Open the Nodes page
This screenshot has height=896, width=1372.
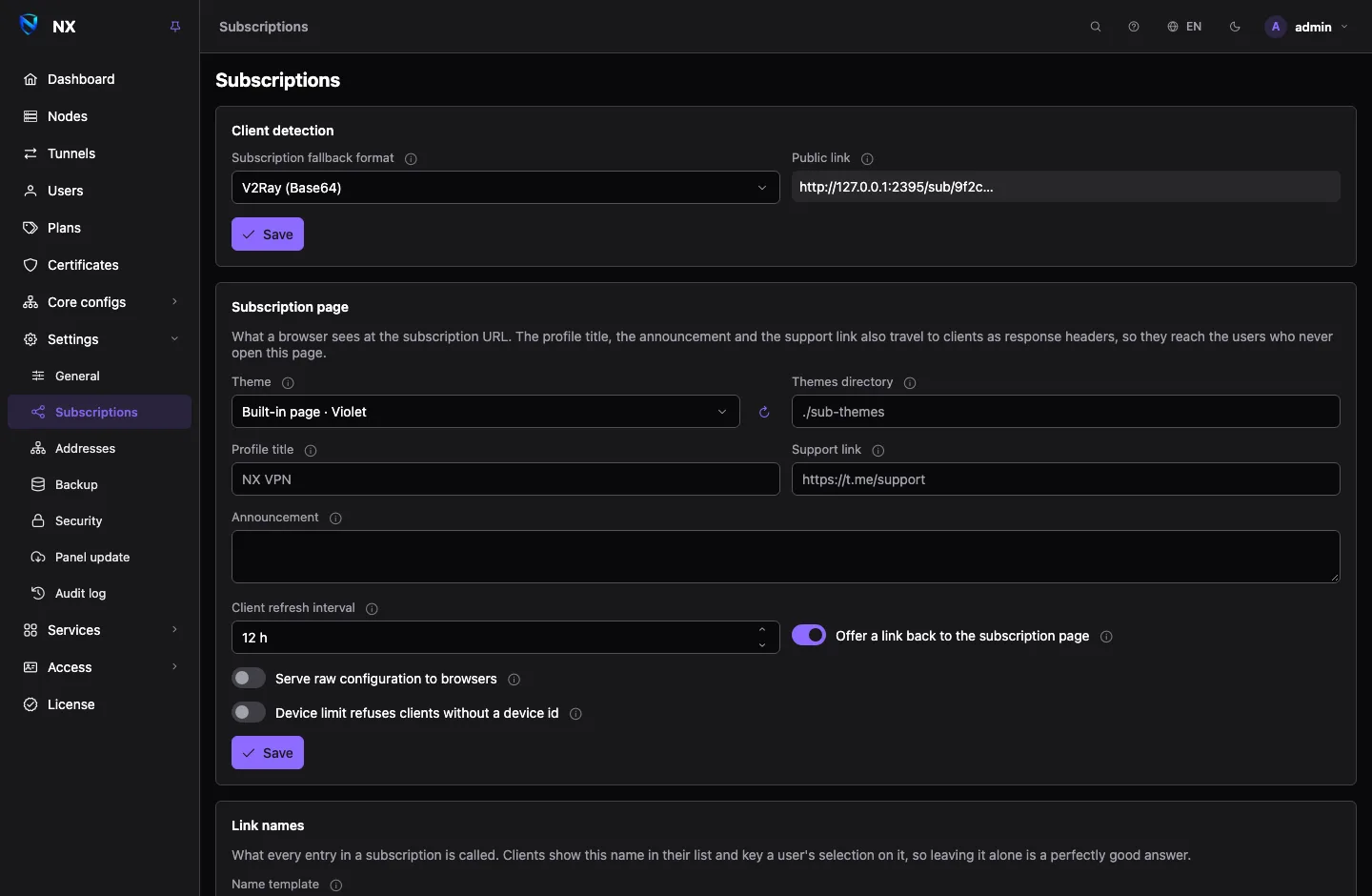click(x=100, y=116)
